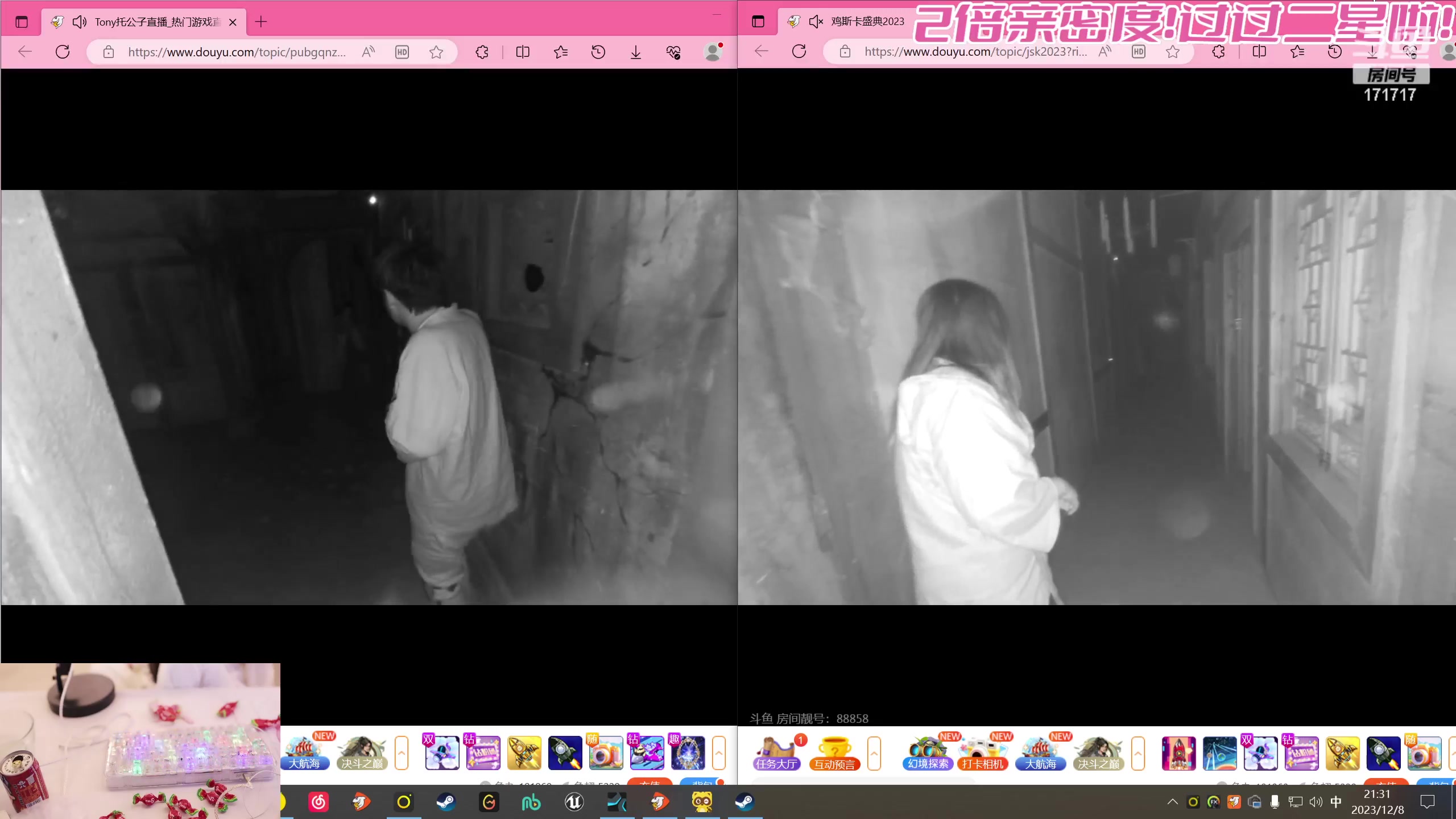Open system volume control in tray

point(1316,802)
